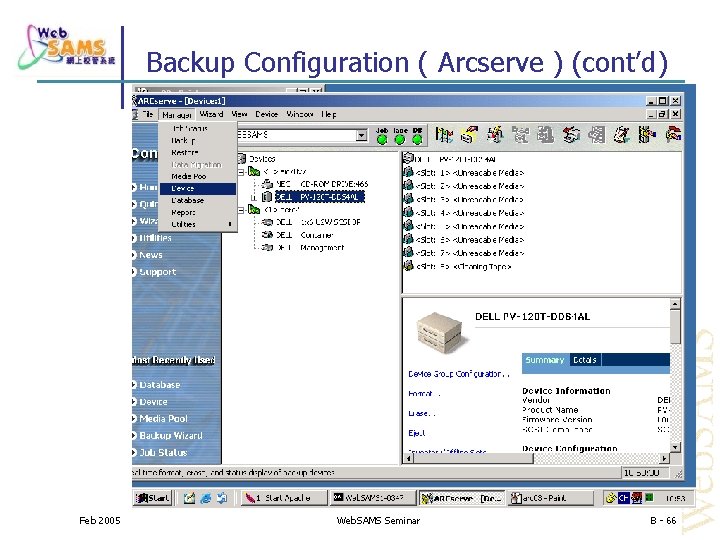The width and height of the screenshot is (720, 540).
Task: Switch to the Details tab
Action: point(585,360)
